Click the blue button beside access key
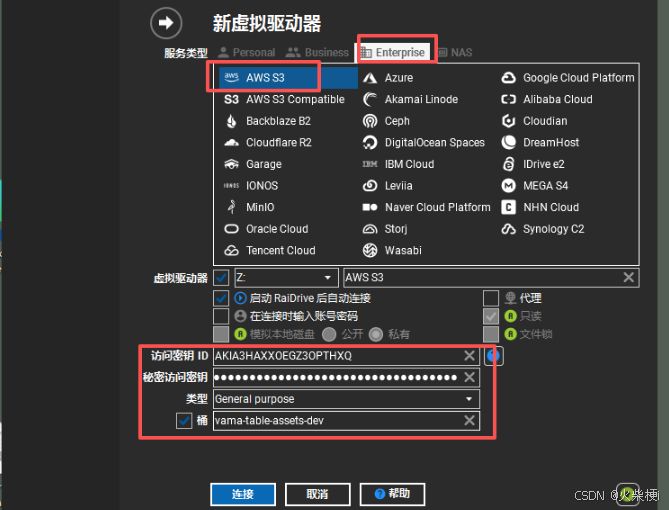The height and width of the screenshot is (510, 669). pos(494,356)
